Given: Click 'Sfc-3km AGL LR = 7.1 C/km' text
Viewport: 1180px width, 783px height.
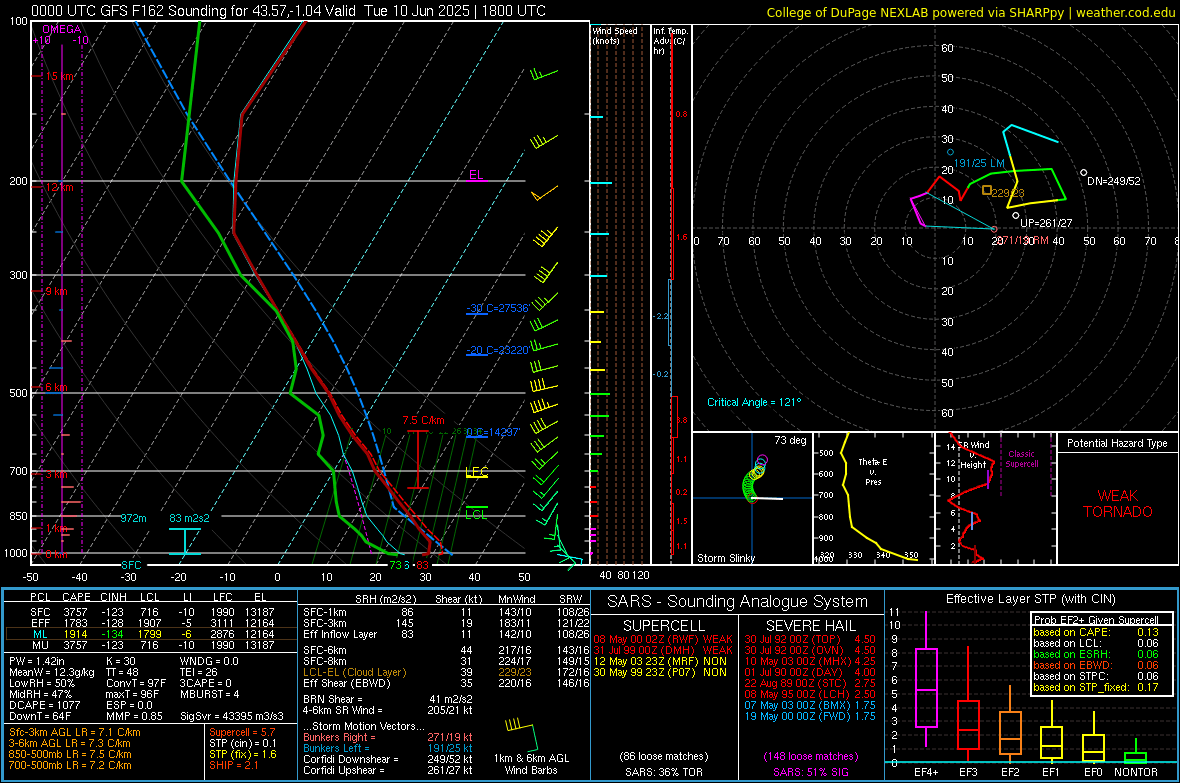Looking at the screenshot, I should (x=75, y=732).
